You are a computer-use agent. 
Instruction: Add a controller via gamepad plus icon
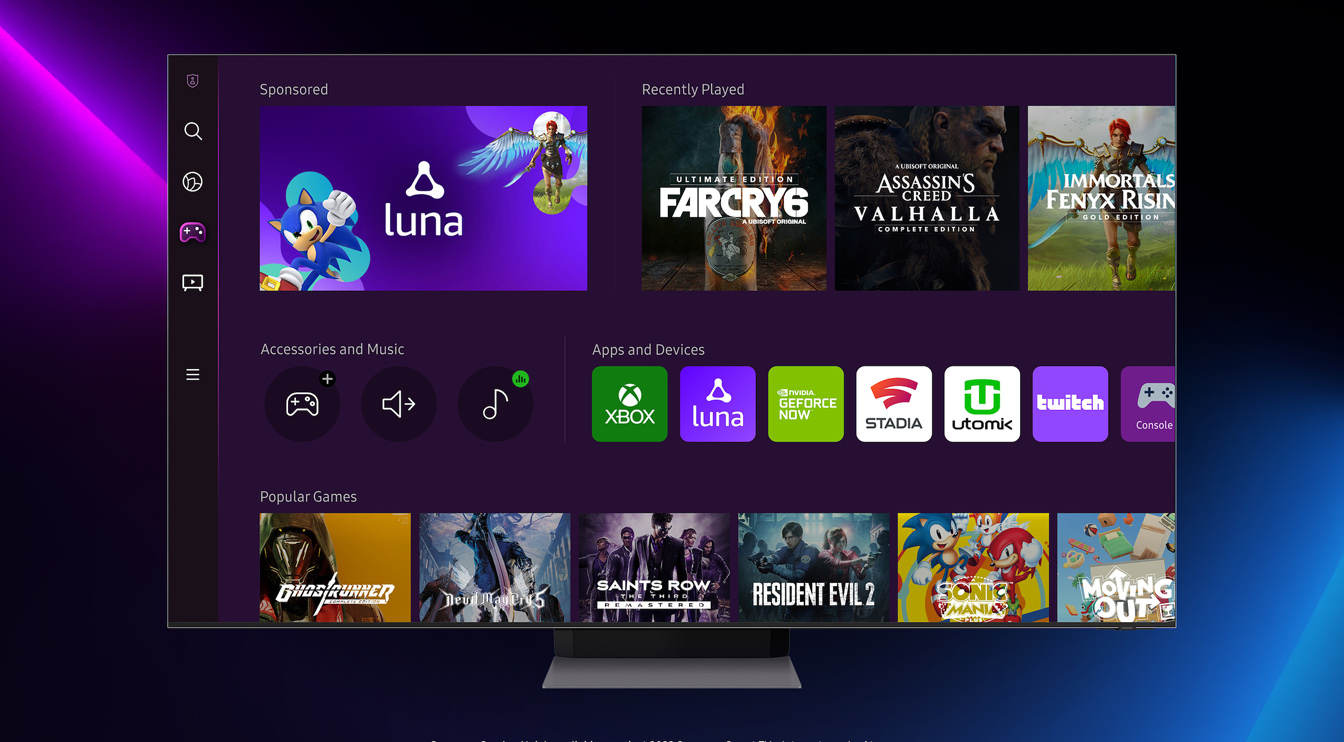302,404
